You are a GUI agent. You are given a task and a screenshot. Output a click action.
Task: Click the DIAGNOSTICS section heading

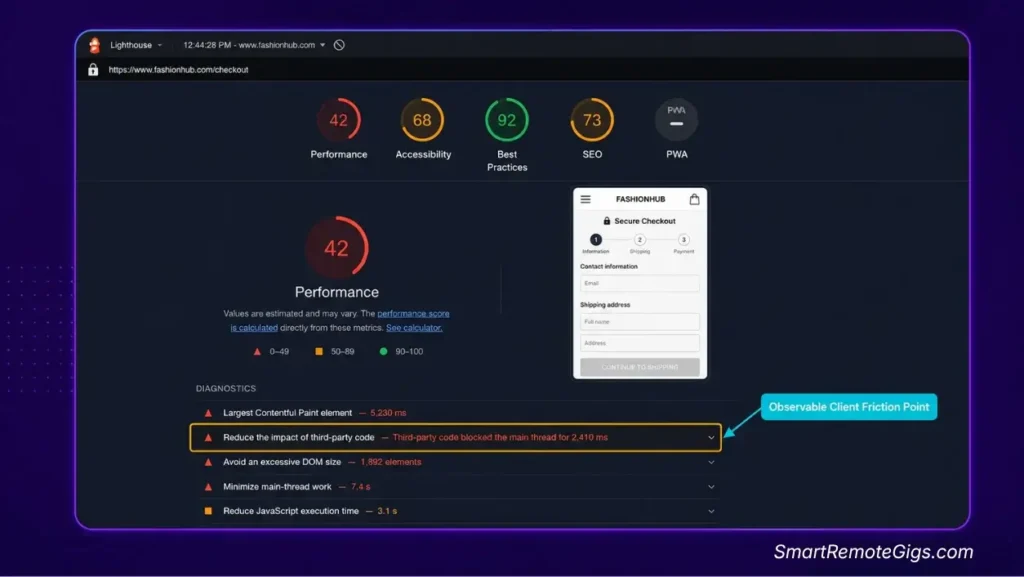[226, 388]
